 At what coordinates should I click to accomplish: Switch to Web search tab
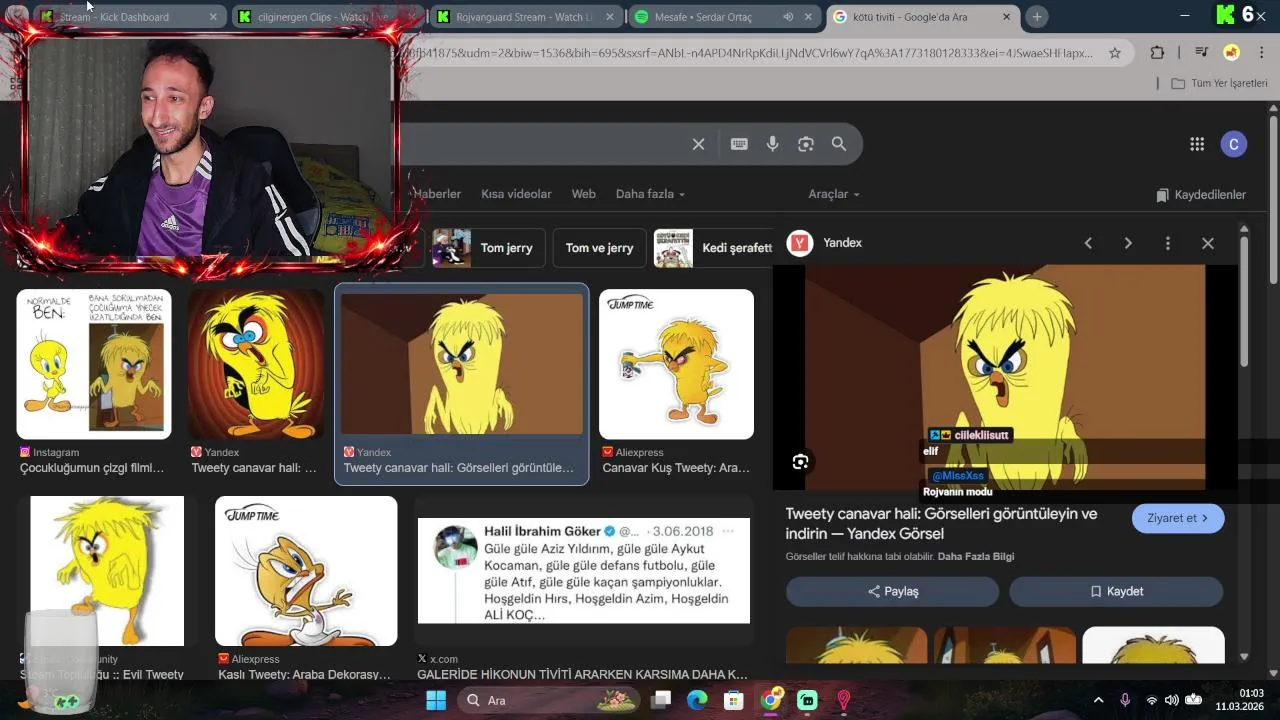(x=583, y=194)
